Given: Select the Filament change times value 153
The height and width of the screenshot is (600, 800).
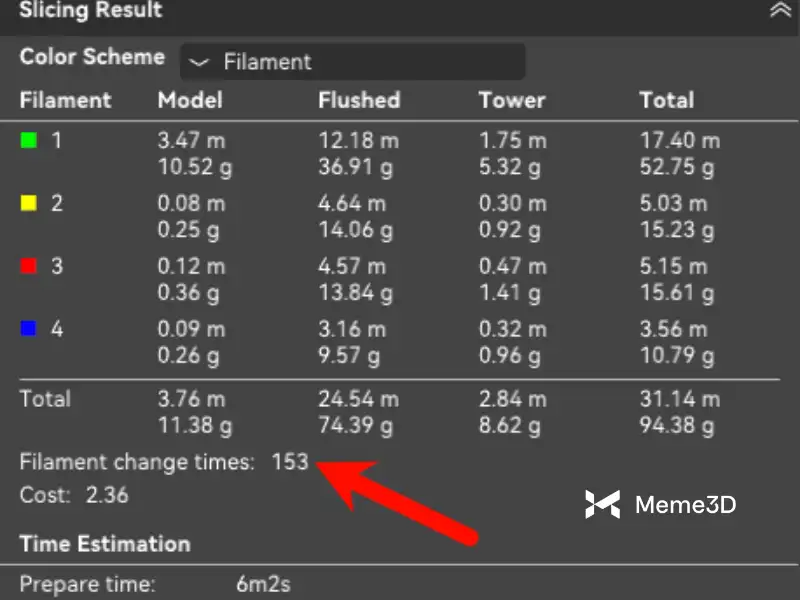Looking at the screenshot, I should click(x=290, y=463).
